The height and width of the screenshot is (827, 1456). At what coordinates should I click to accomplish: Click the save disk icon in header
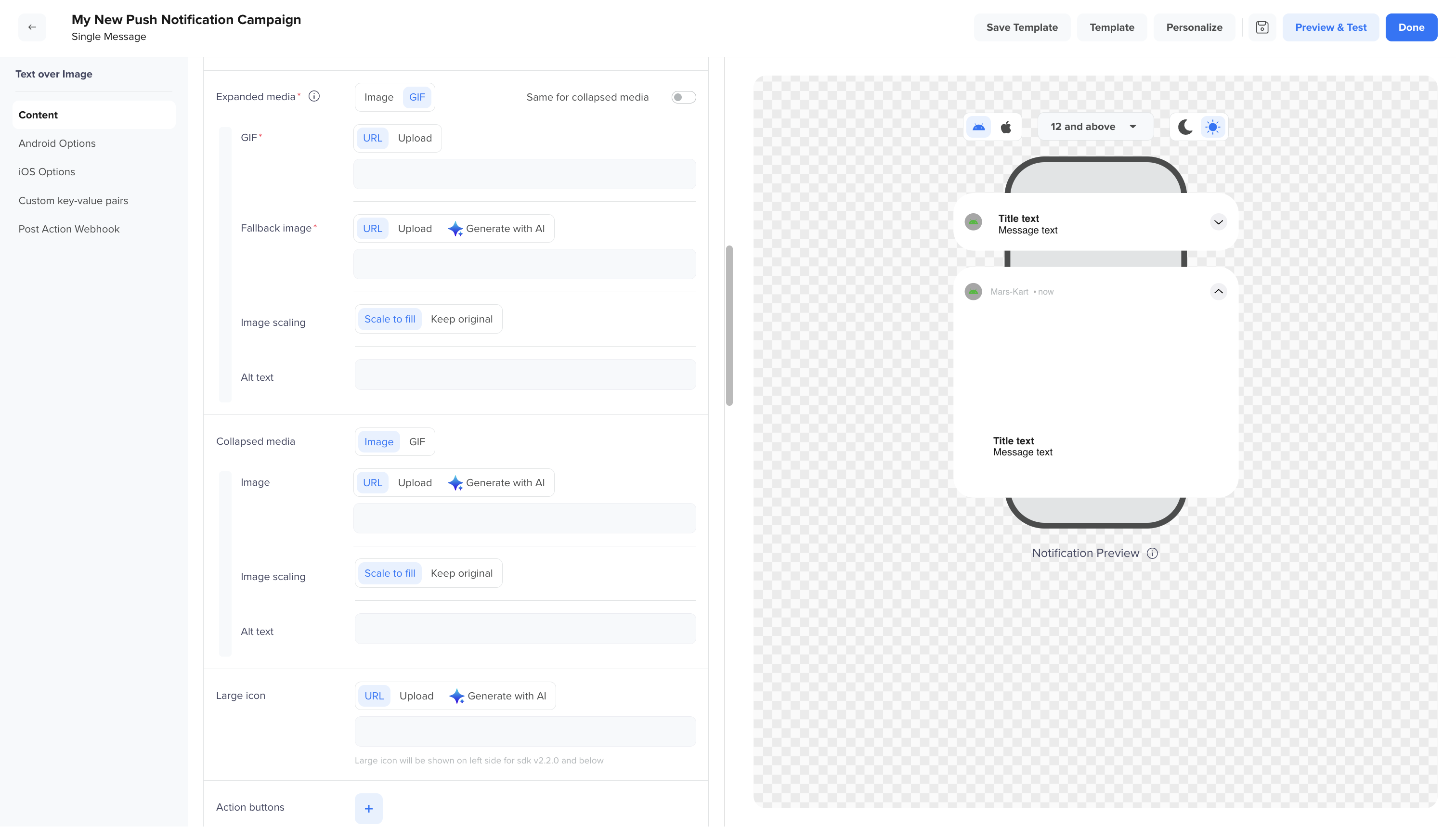pos(1261,27)
